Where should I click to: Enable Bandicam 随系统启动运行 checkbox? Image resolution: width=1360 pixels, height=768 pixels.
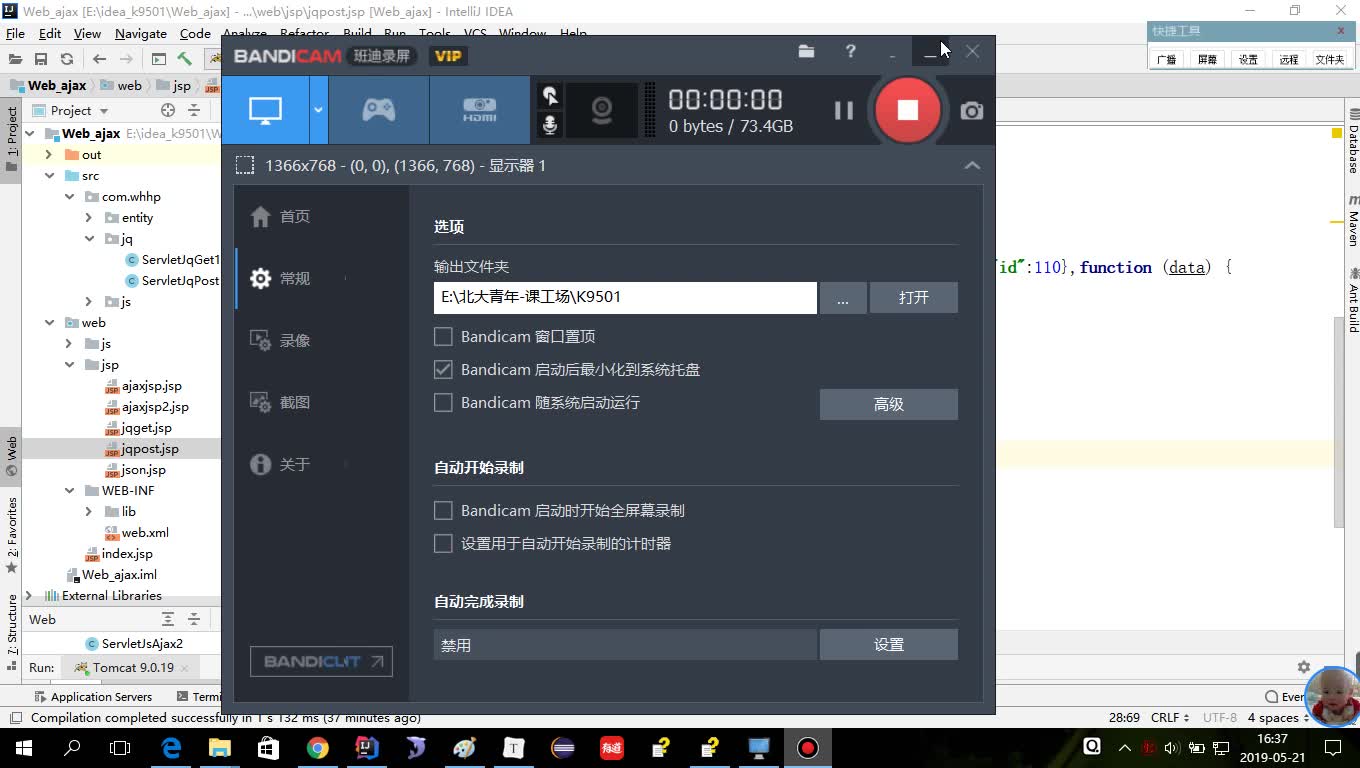tap(443, 403)
